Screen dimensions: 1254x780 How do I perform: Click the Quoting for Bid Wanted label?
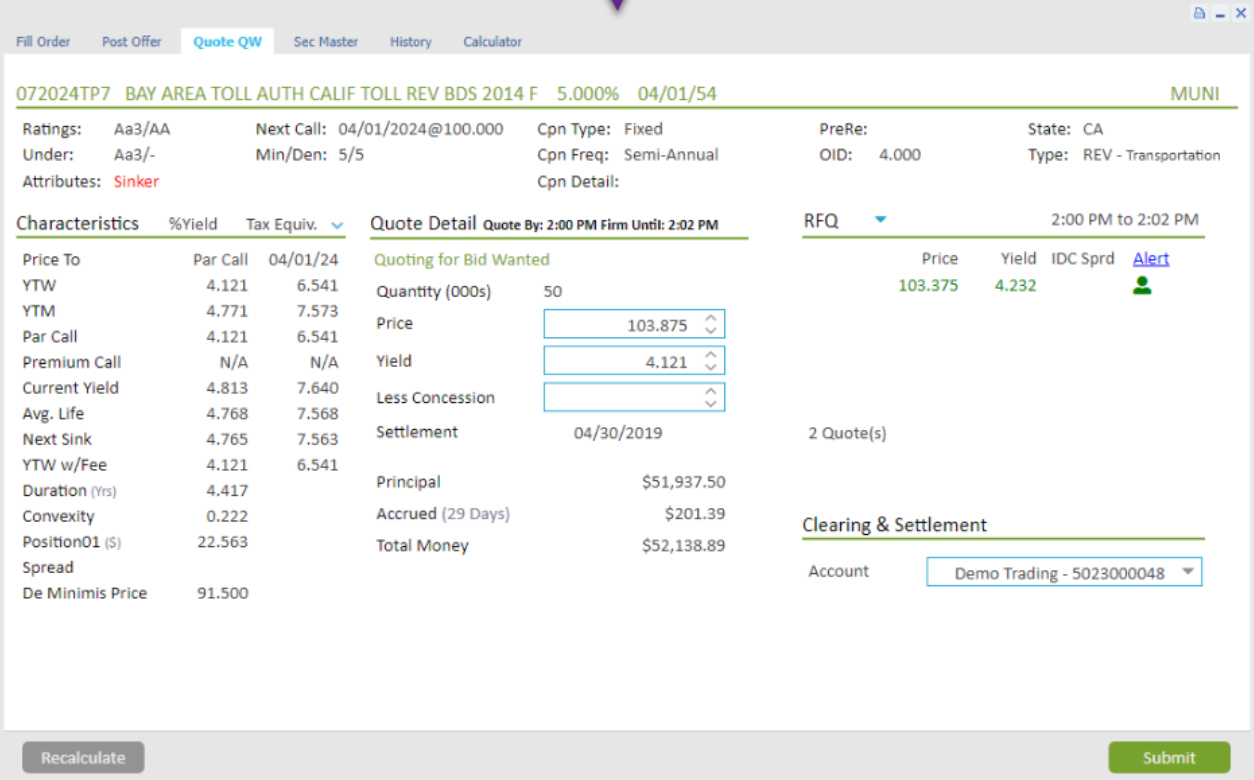coord(462,260)
